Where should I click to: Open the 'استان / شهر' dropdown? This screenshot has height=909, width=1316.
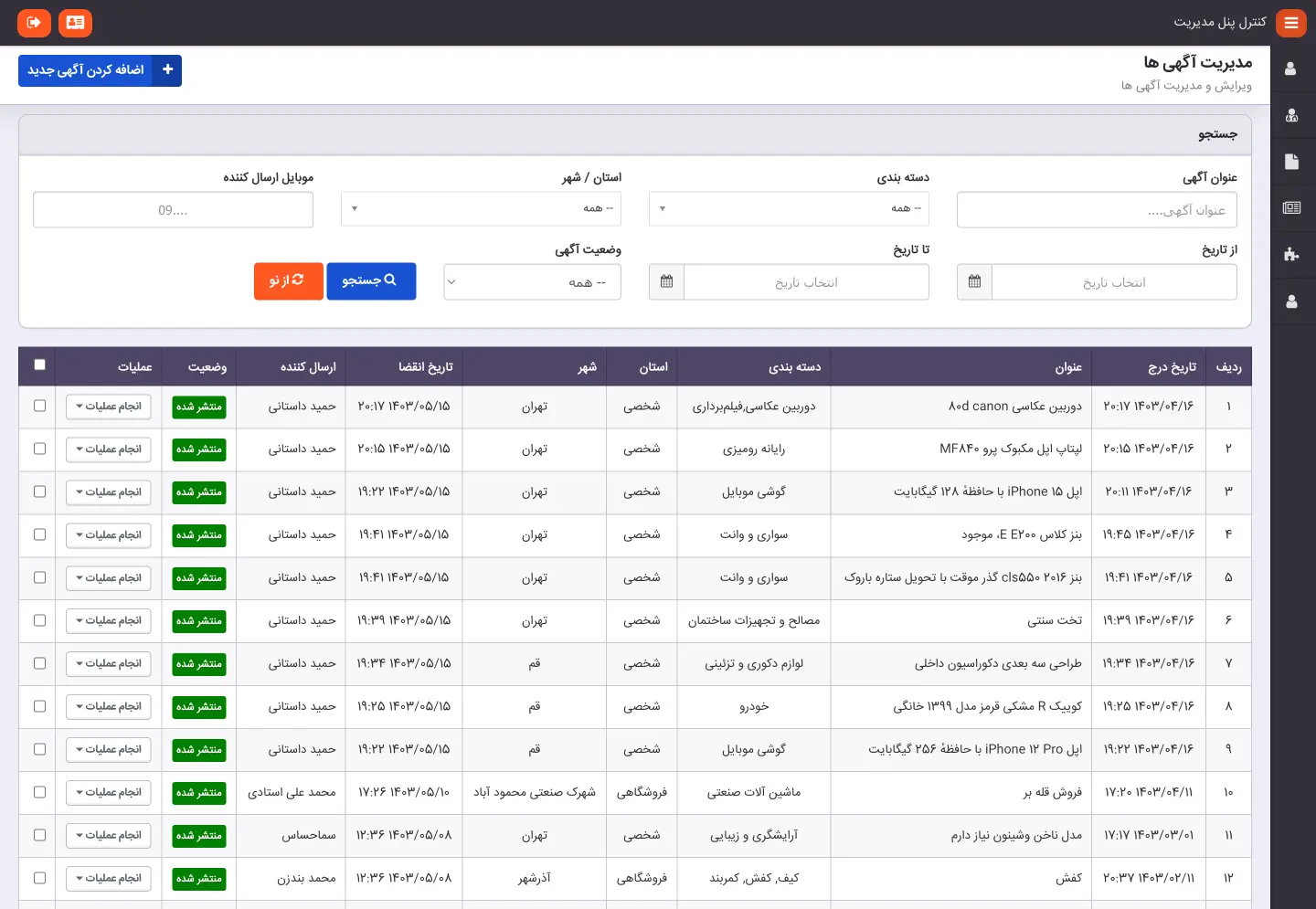click(x=481, y=209)
